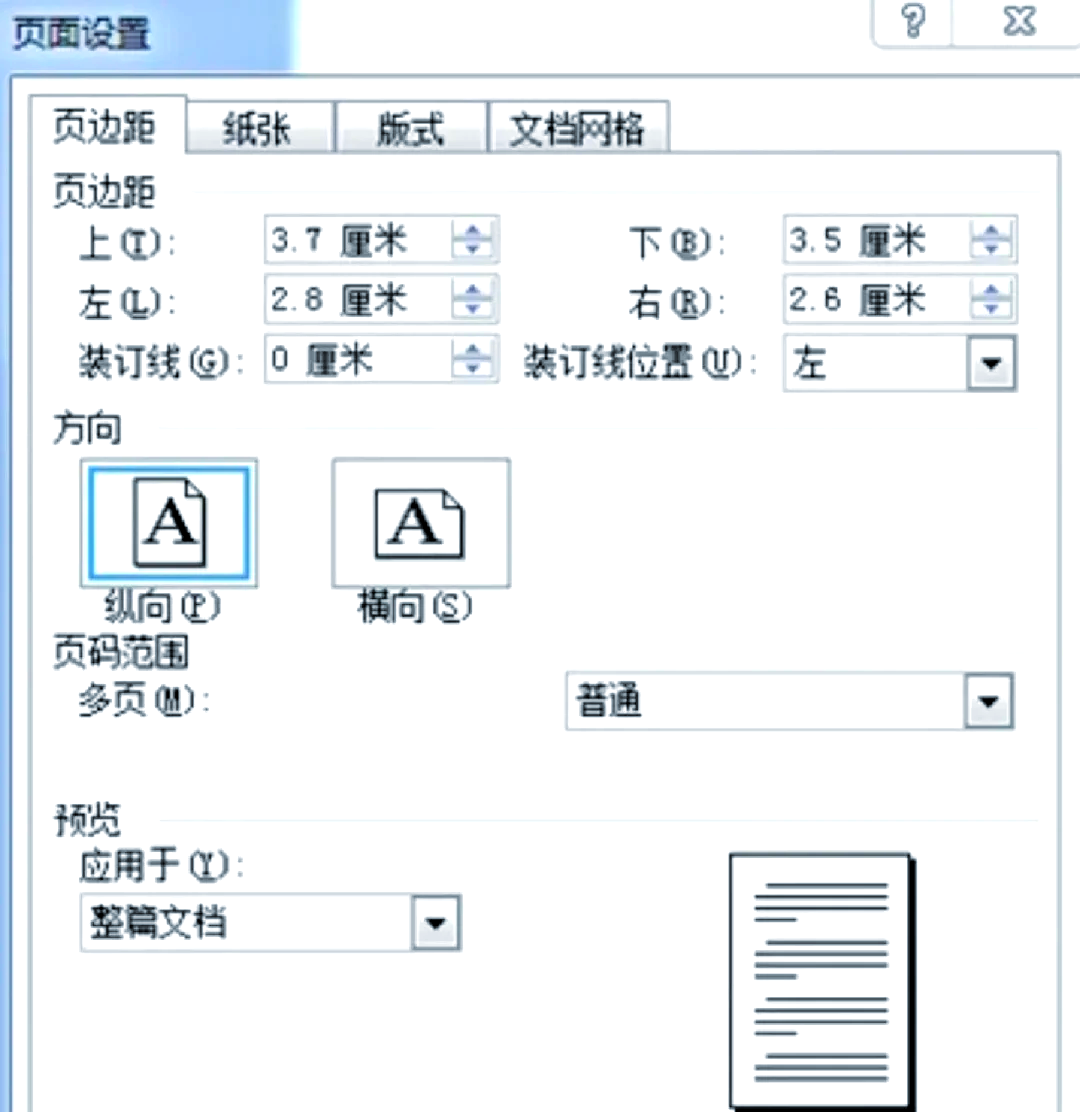Increase the 右 right margin value
This screenshot has height=1112, width=1080.
[991, 289]
